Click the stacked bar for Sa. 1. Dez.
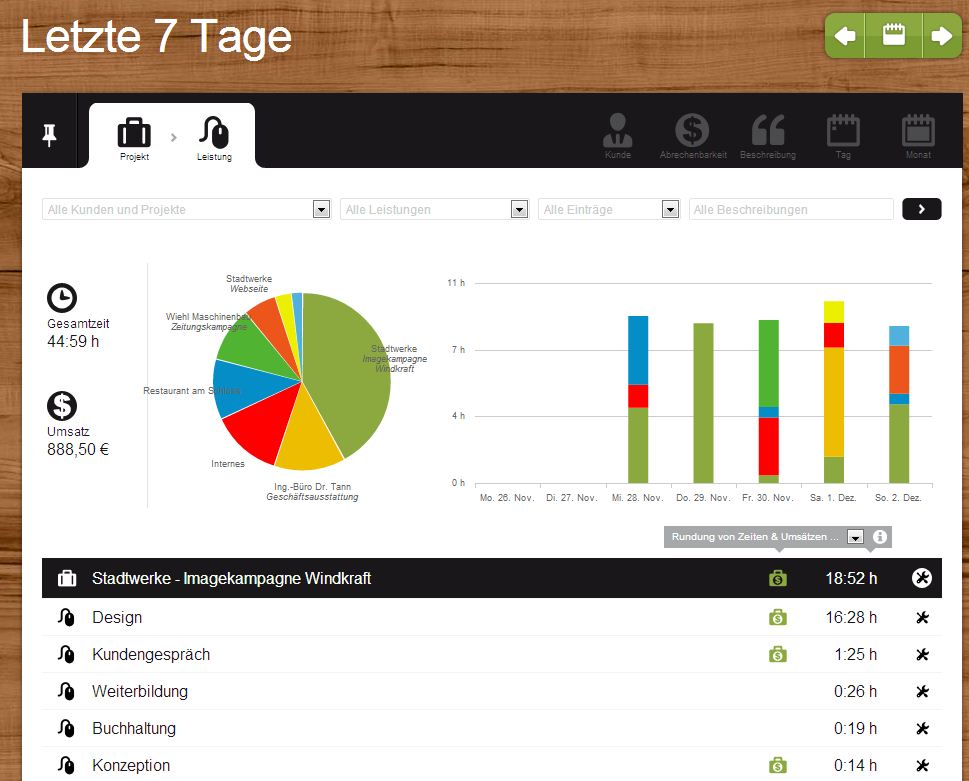 (834, 392)
